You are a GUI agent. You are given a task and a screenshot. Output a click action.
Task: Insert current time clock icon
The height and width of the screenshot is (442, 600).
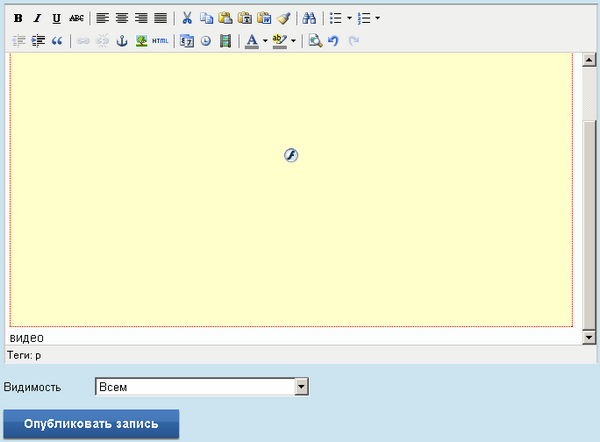206,41
